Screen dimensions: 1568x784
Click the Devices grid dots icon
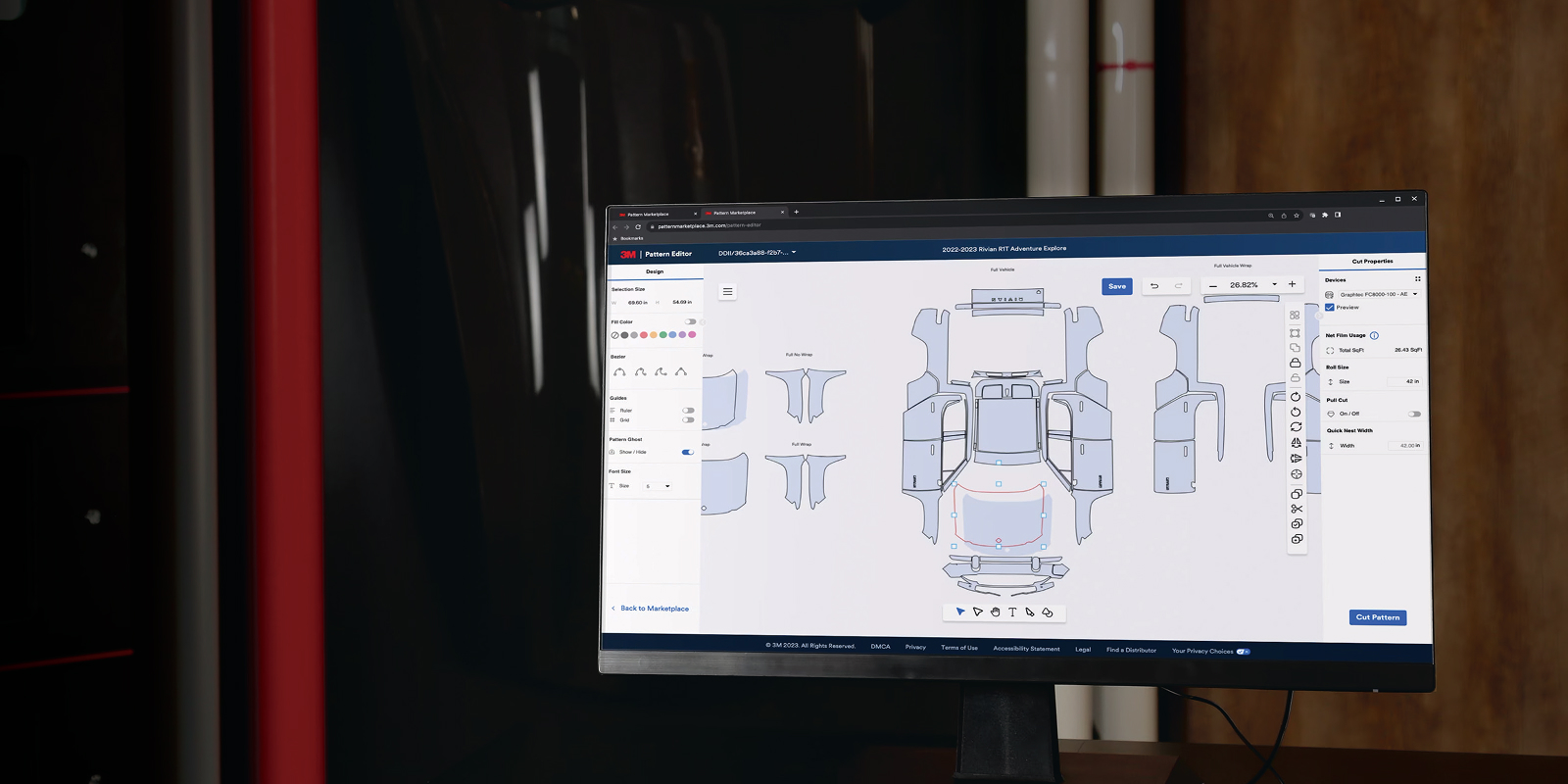(x=1417, y=279)
